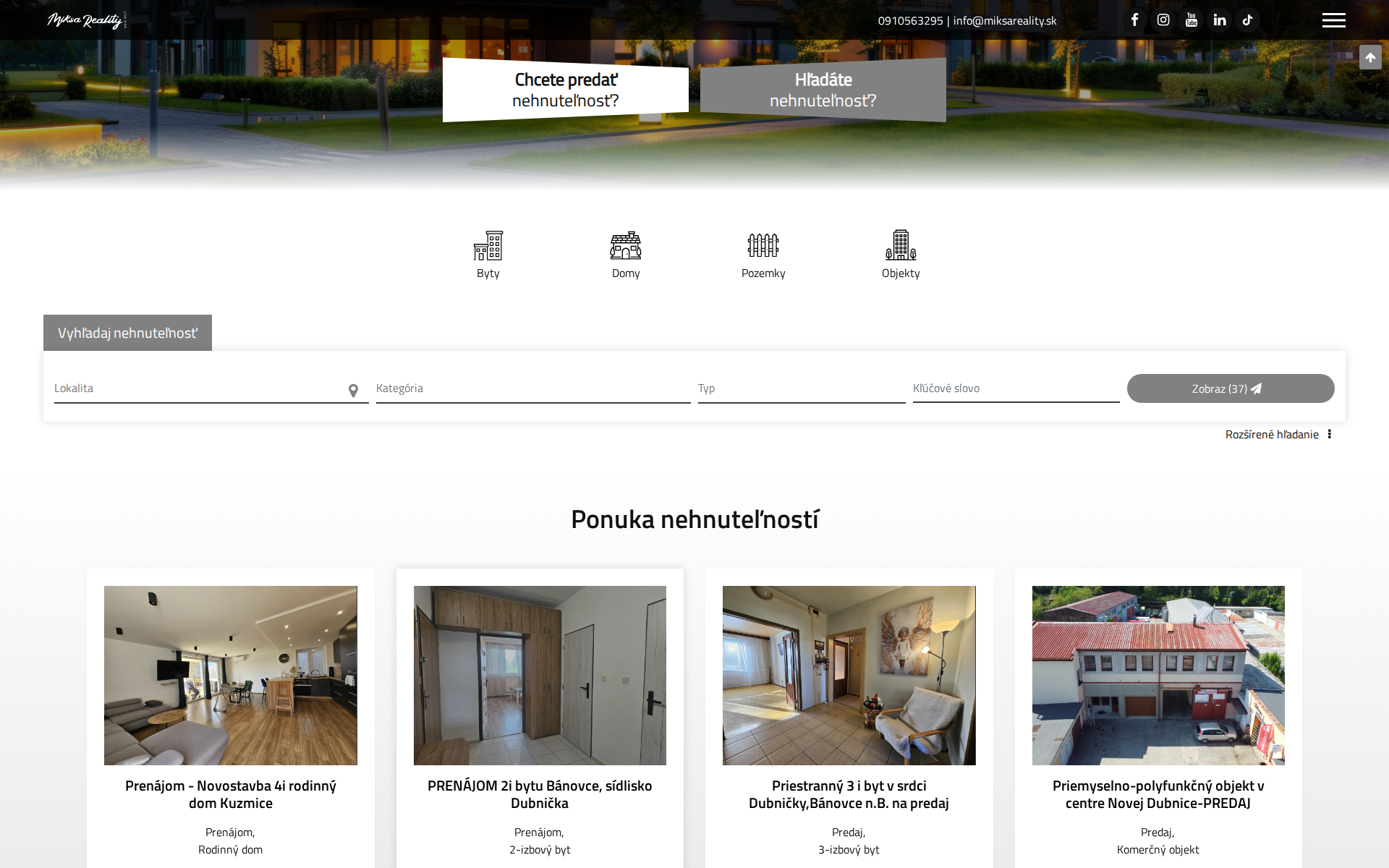Open the hamburger navigation menu
The image size is (1389, 868).
tap(1333, 20)
